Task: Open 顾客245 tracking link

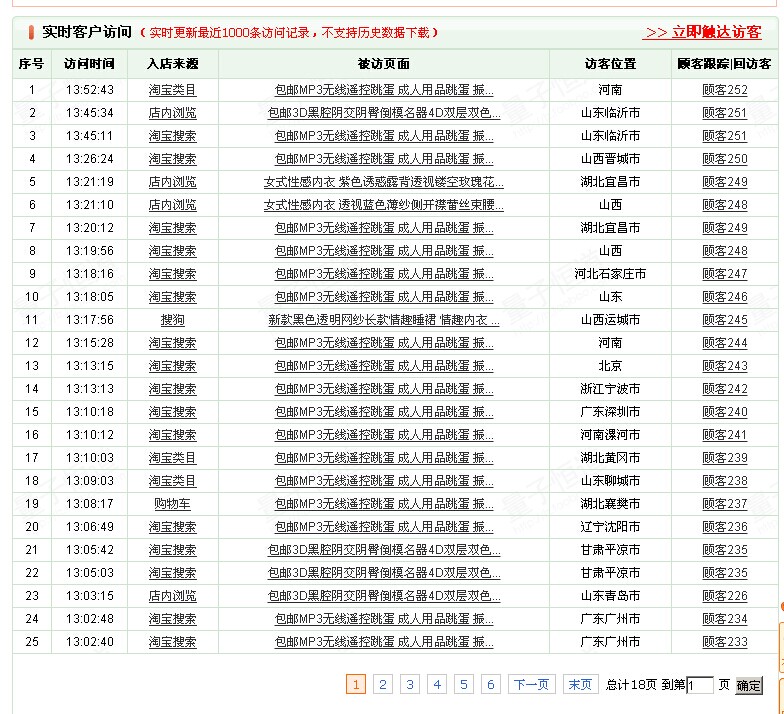Action: [x=725, y=320]
